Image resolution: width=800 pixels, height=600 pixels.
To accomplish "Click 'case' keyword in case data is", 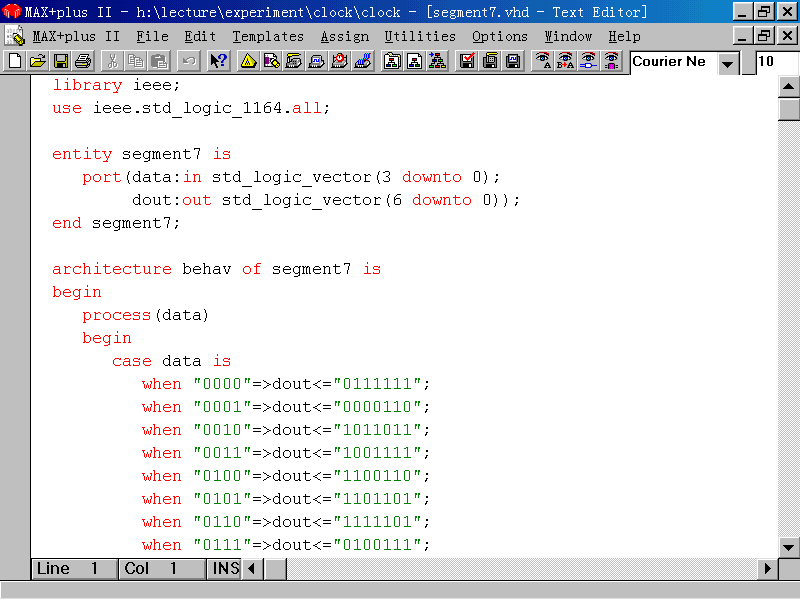I will [132, 361].
